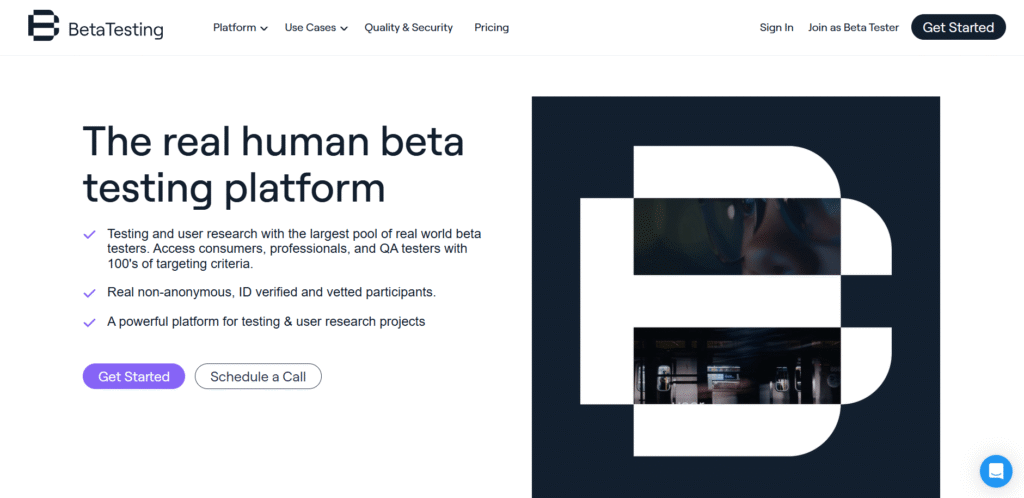Click the eye photo in hero graphic
The height and width of the screenshot is (498, 1024).
click(737, 236)
